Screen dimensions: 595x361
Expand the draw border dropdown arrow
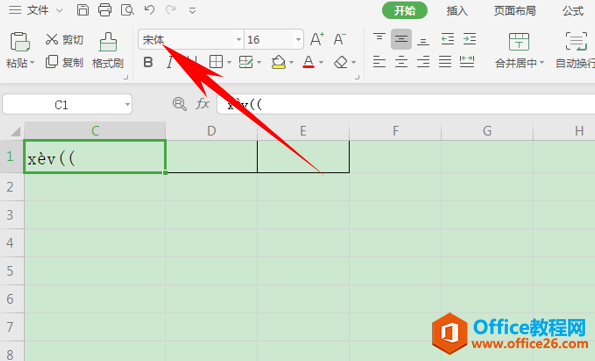pos(259,62)
